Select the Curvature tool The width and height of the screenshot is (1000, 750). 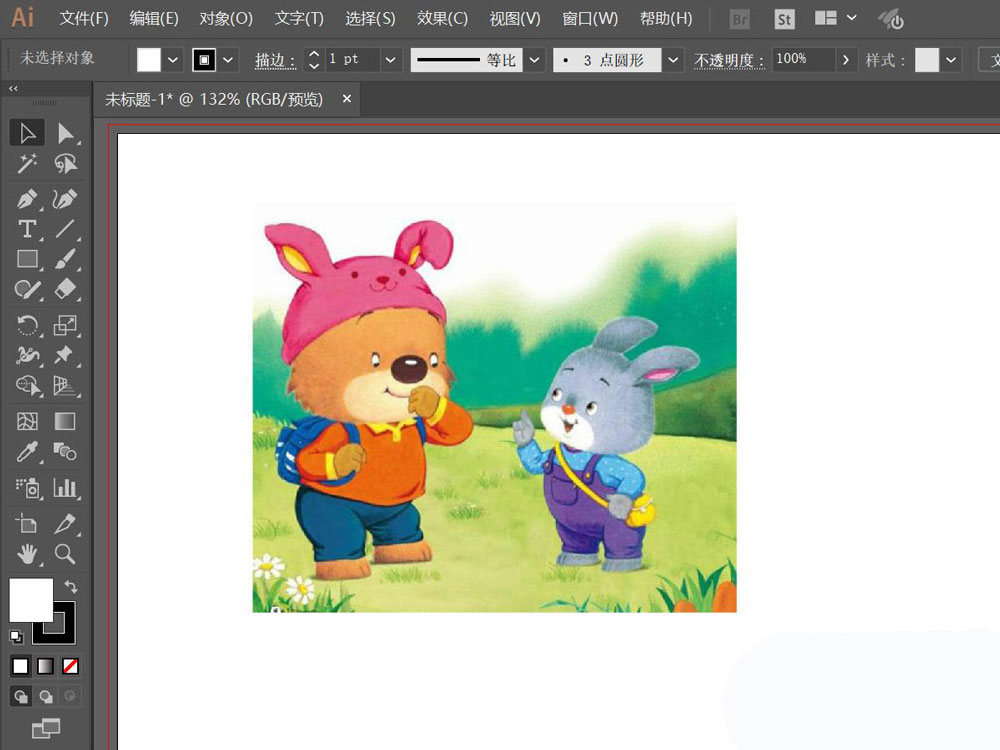(x=65, y=199)
